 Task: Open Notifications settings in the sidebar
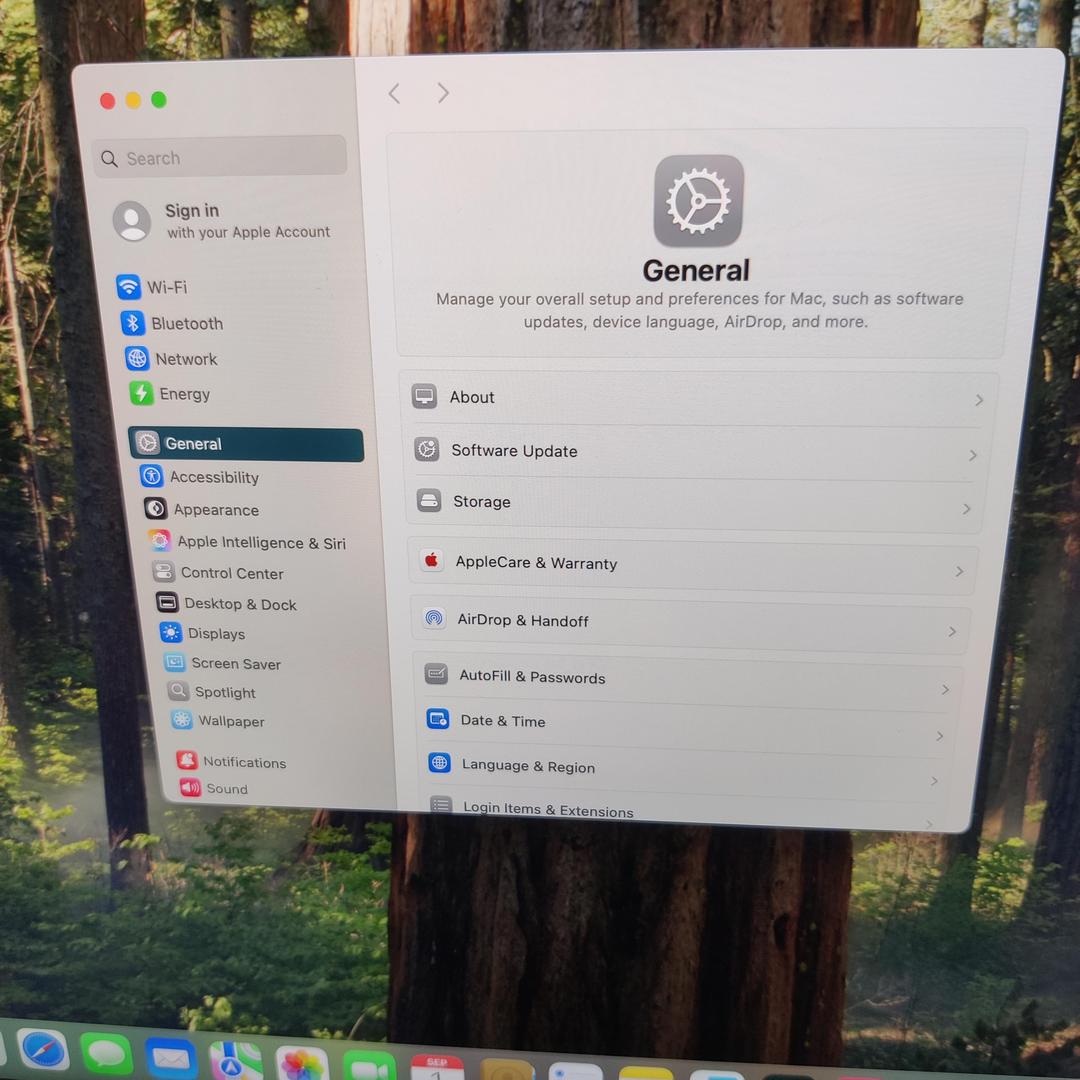coord(231,761)
